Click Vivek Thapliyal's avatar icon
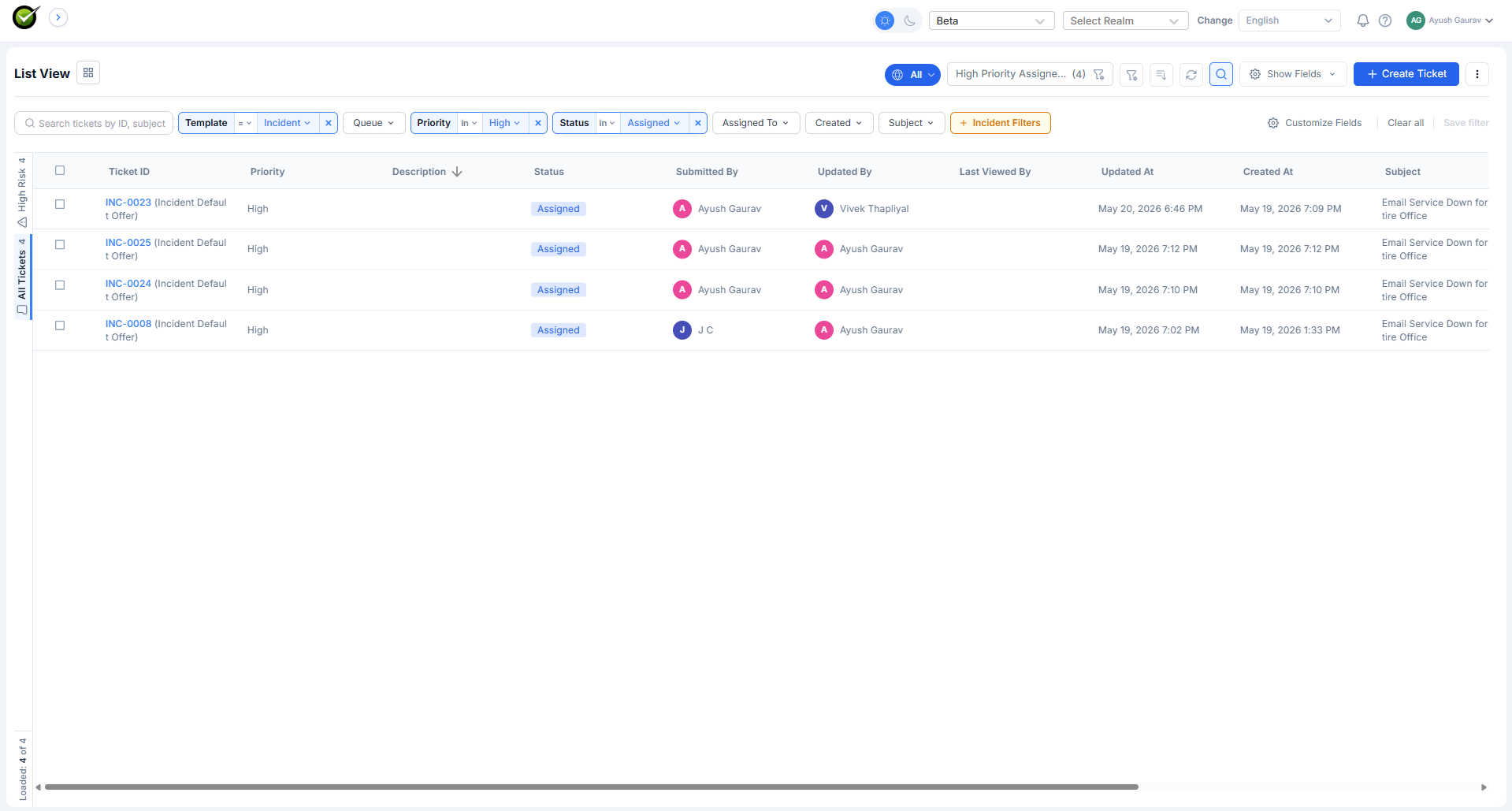Image resolution: width=1512 pixels, height=811 pixels. coord(824,209)
